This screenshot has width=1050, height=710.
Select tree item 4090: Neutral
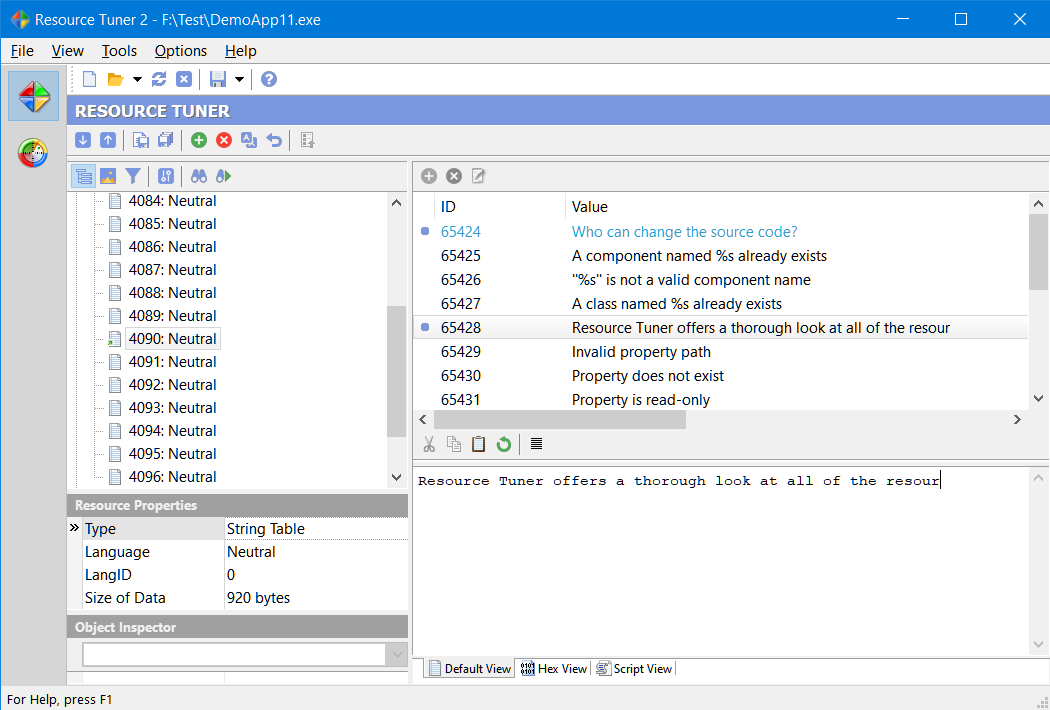point(172,339)
